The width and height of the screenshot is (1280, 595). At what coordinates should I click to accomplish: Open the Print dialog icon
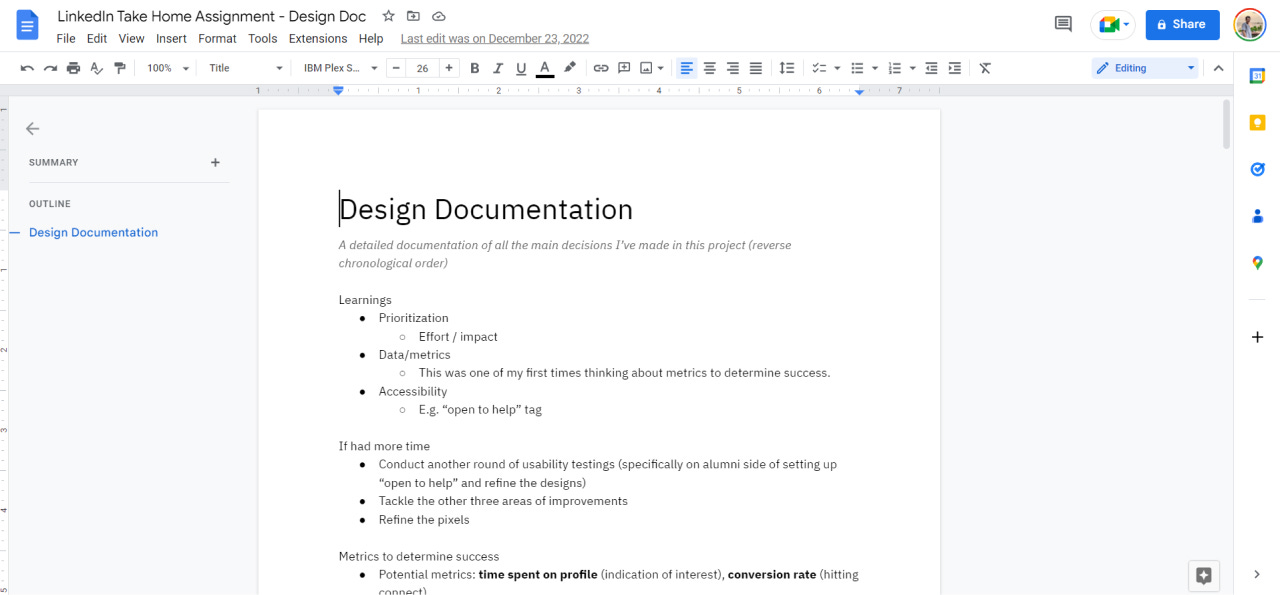point(73,67)
